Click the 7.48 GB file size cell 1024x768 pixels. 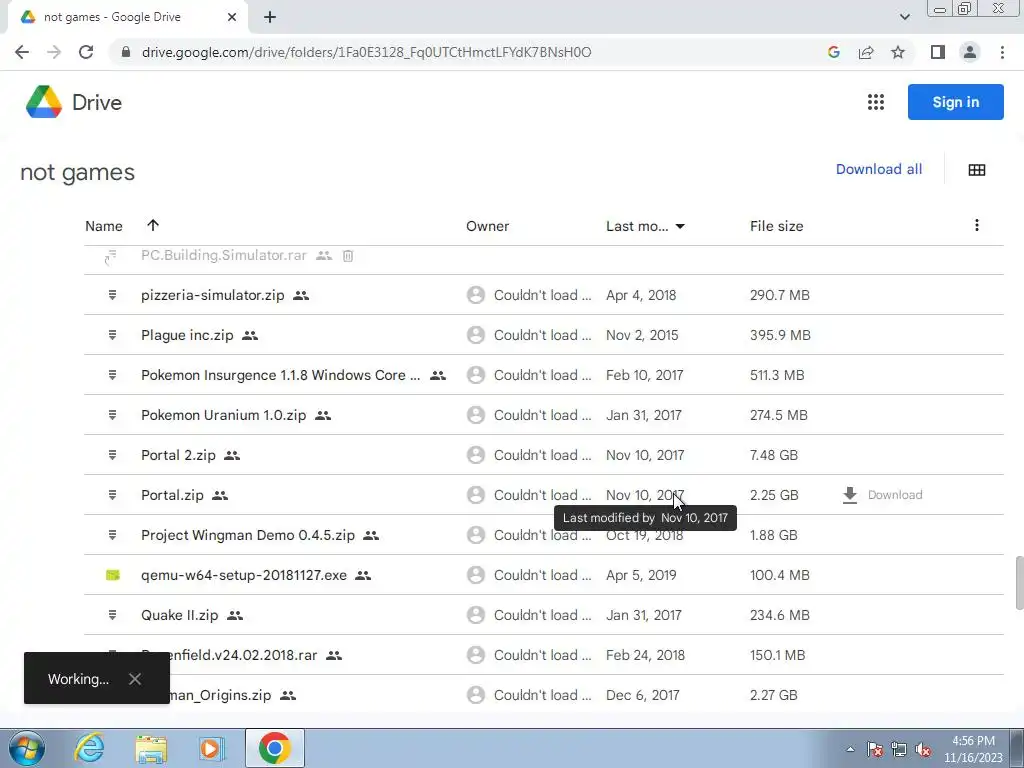774,455
